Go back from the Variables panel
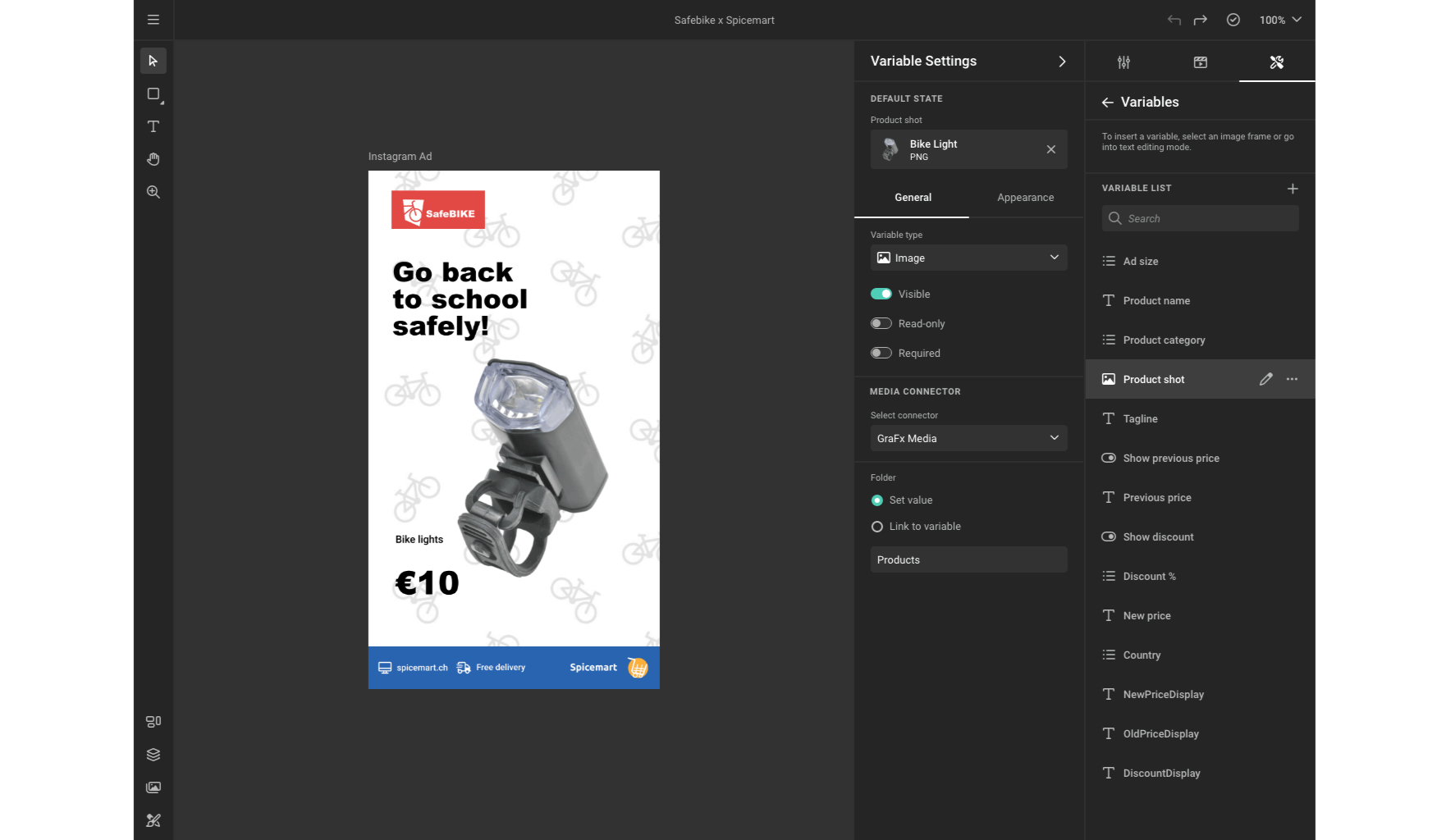 (x=1108, y=103)
